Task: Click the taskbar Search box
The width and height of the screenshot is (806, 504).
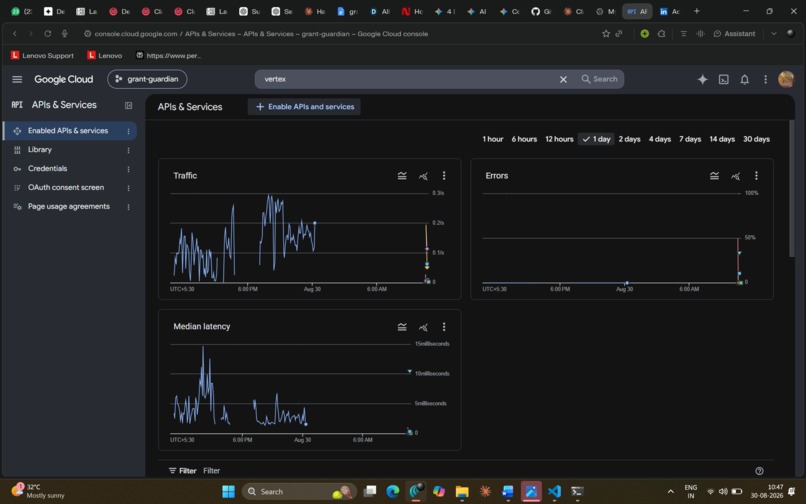Action: (x=299, y=491)
